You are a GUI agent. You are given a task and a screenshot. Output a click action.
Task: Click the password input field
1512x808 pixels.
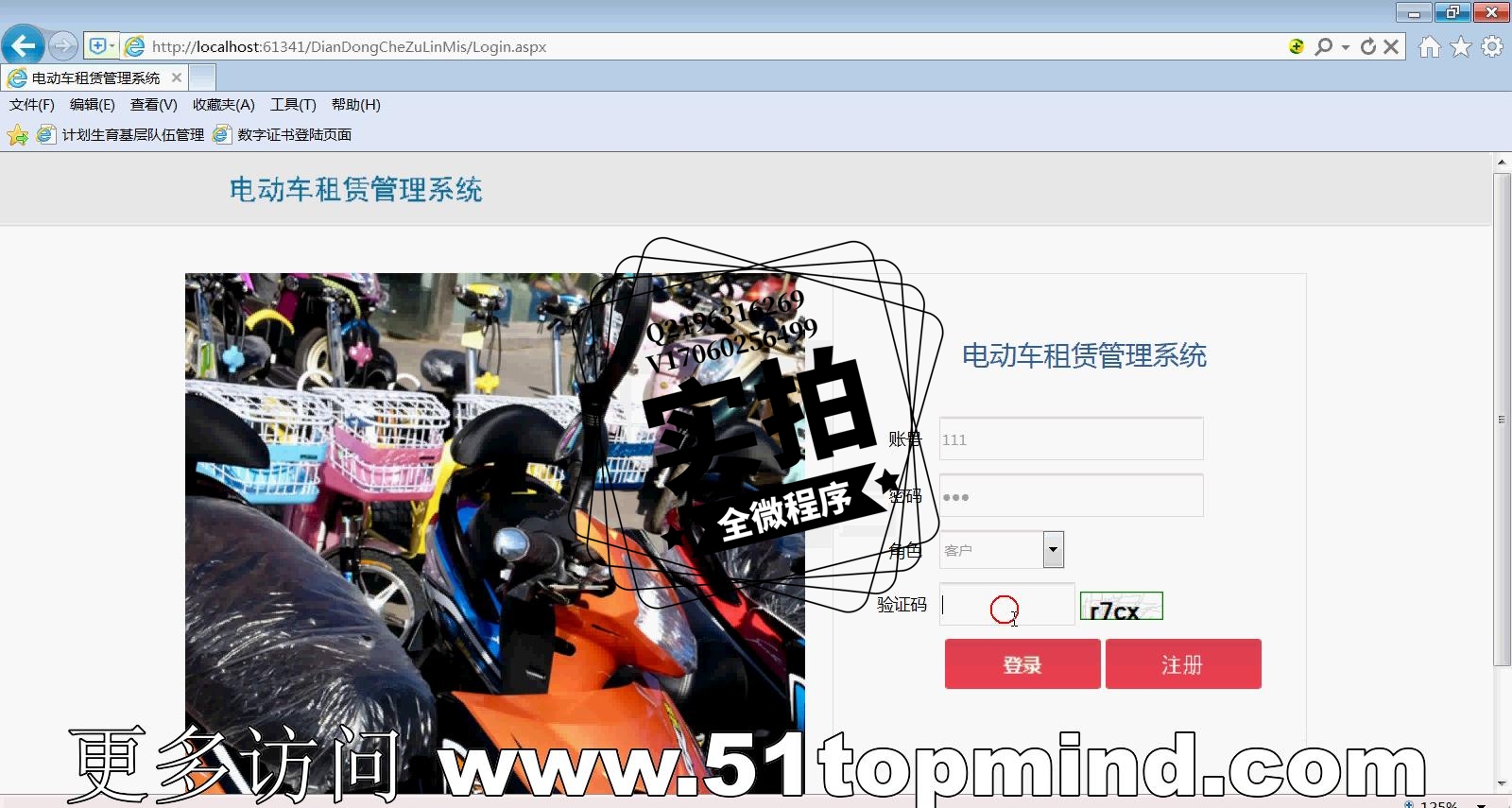click(x=1071, y=496)
